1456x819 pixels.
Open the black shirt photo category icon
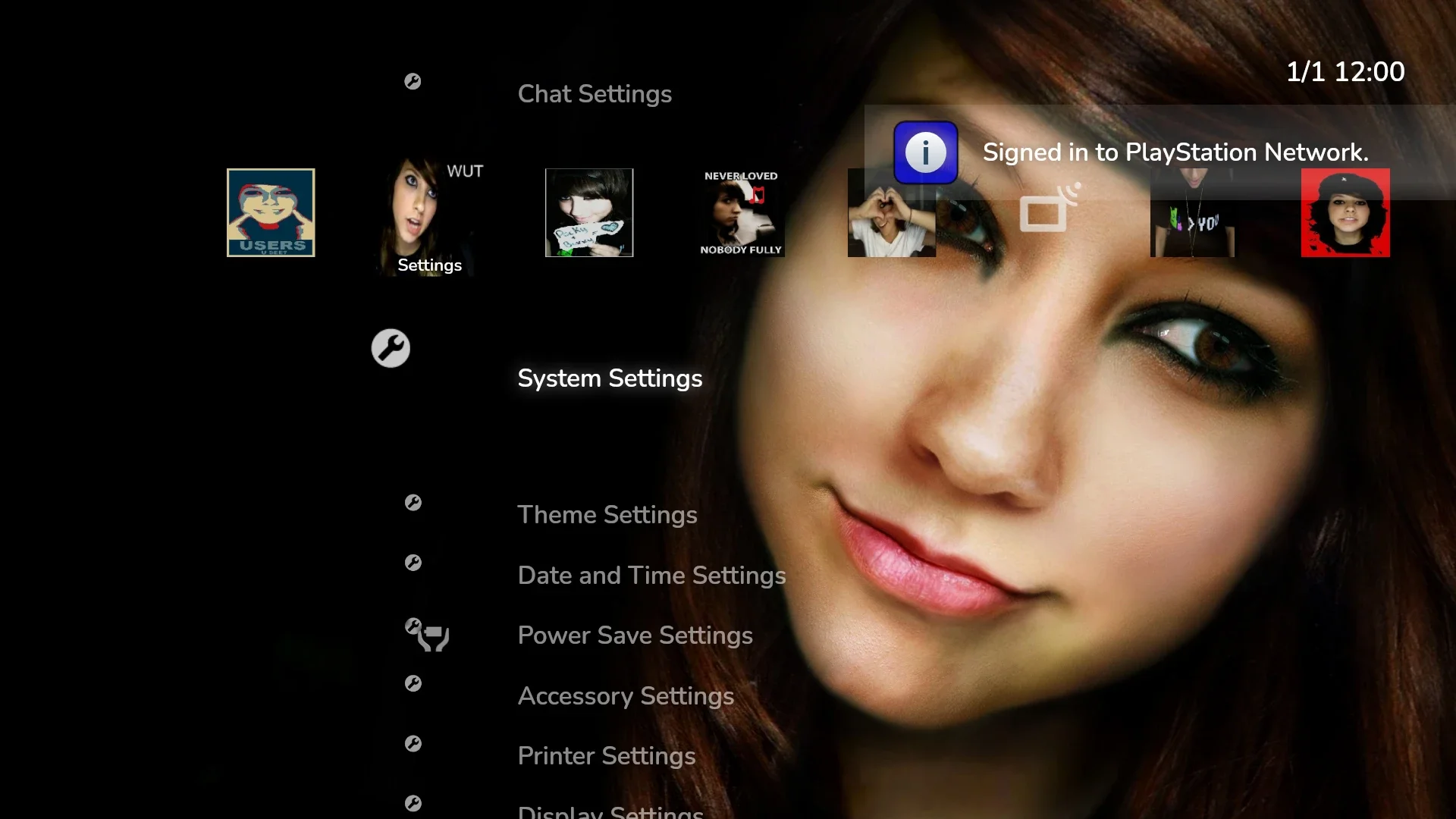(1193, 212)
